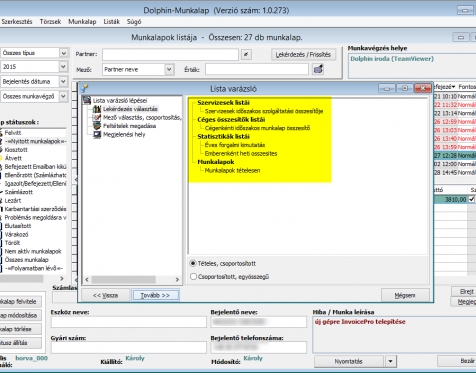Click the Statisztikák listái group heading
Screen dimensions: 476x373
[223, 137]
